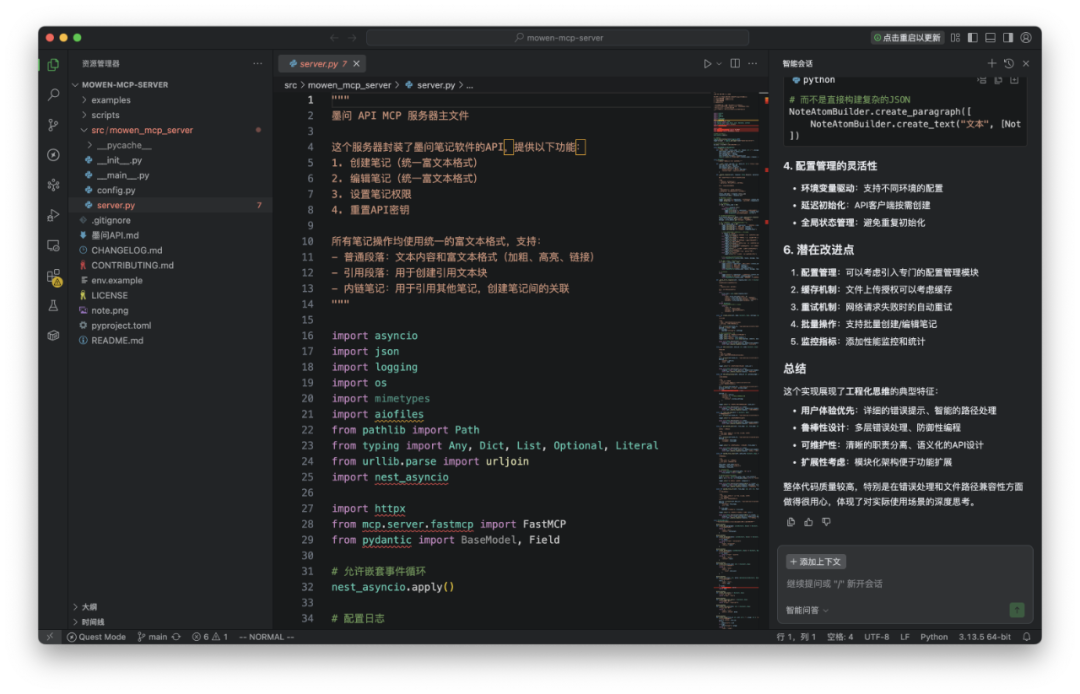Screen dimensions: 1080x694
Task: Open the Explorer view in the activity bar
Action: 53,65
